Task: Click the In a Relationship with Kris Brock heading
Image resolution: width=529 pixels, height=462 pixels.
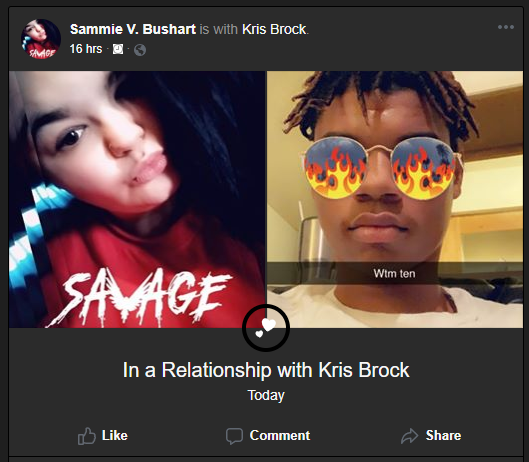Action: tap(266, 370)
